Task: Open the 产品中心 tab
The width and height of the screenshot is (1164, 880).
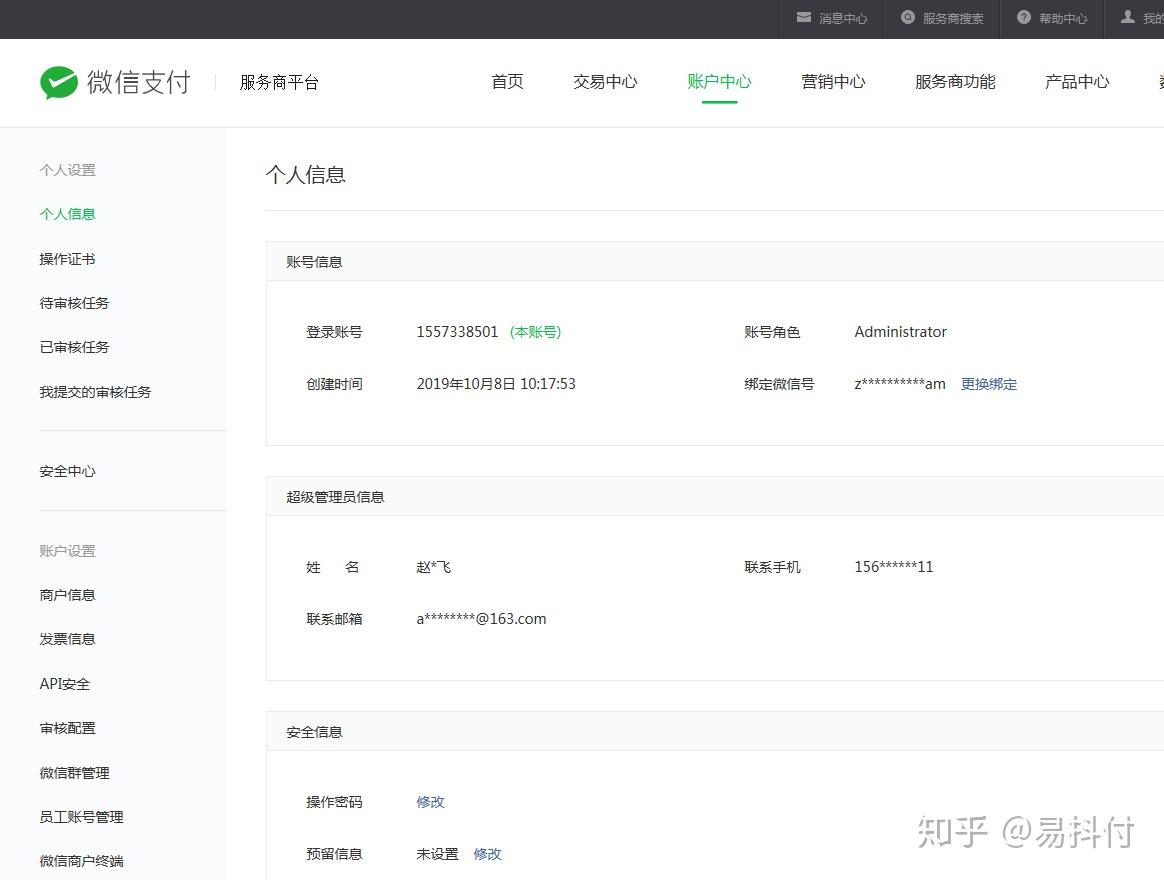Action: 1076,82
